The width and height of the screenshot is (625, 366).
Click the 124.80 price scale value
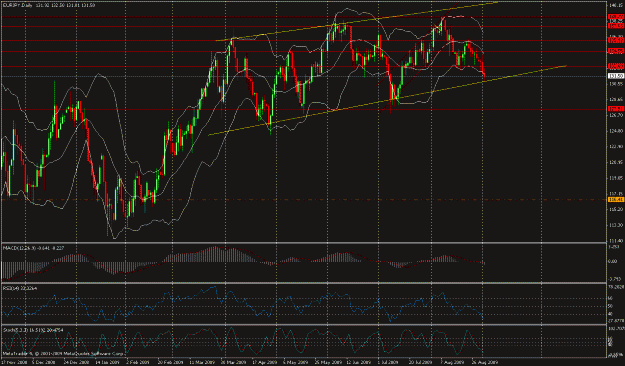pyautogui.click(x=615, y=131)
